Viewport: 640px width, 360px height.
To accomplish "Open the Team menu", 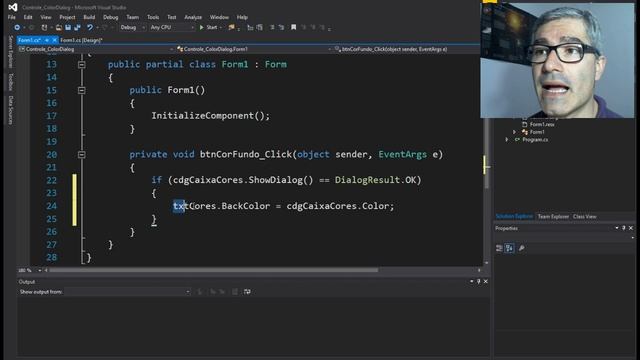I will 133,17.
